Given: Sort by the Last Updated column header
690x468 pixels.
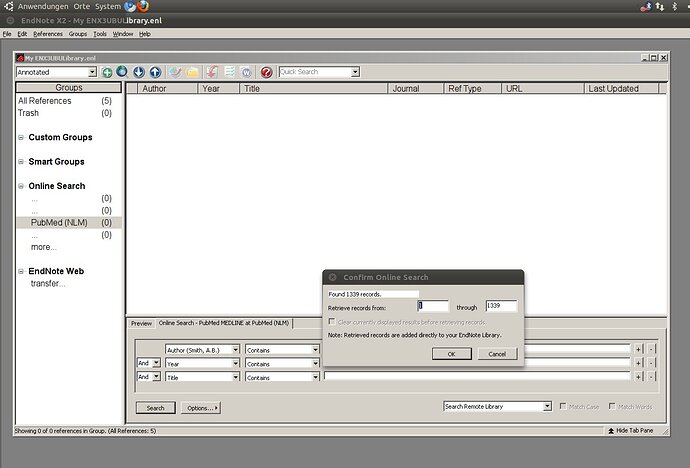Looking at the screenshot, I should coord(621,88).
